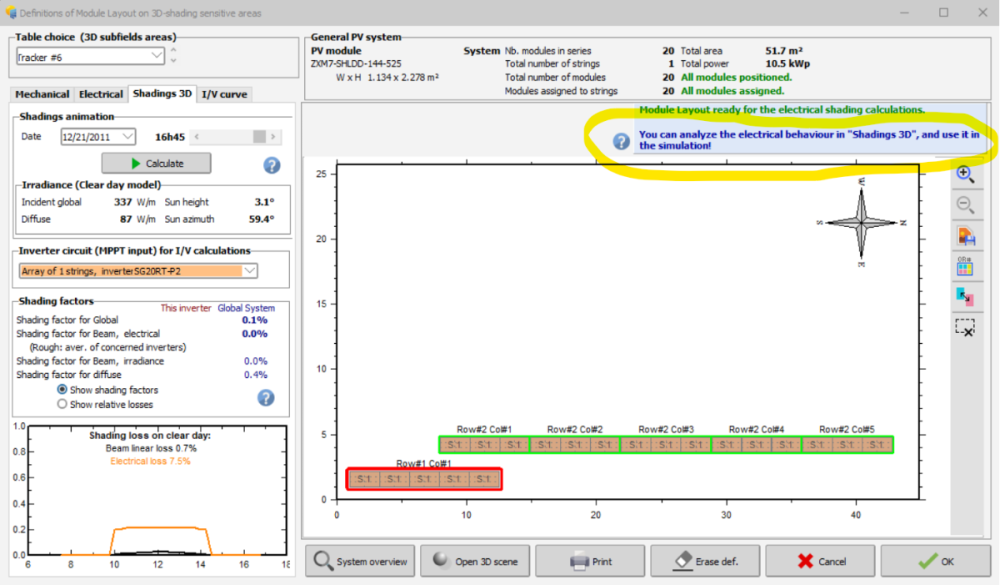
Task: Select the Row#1 Col#1 module table
Action: coord(424,479)
